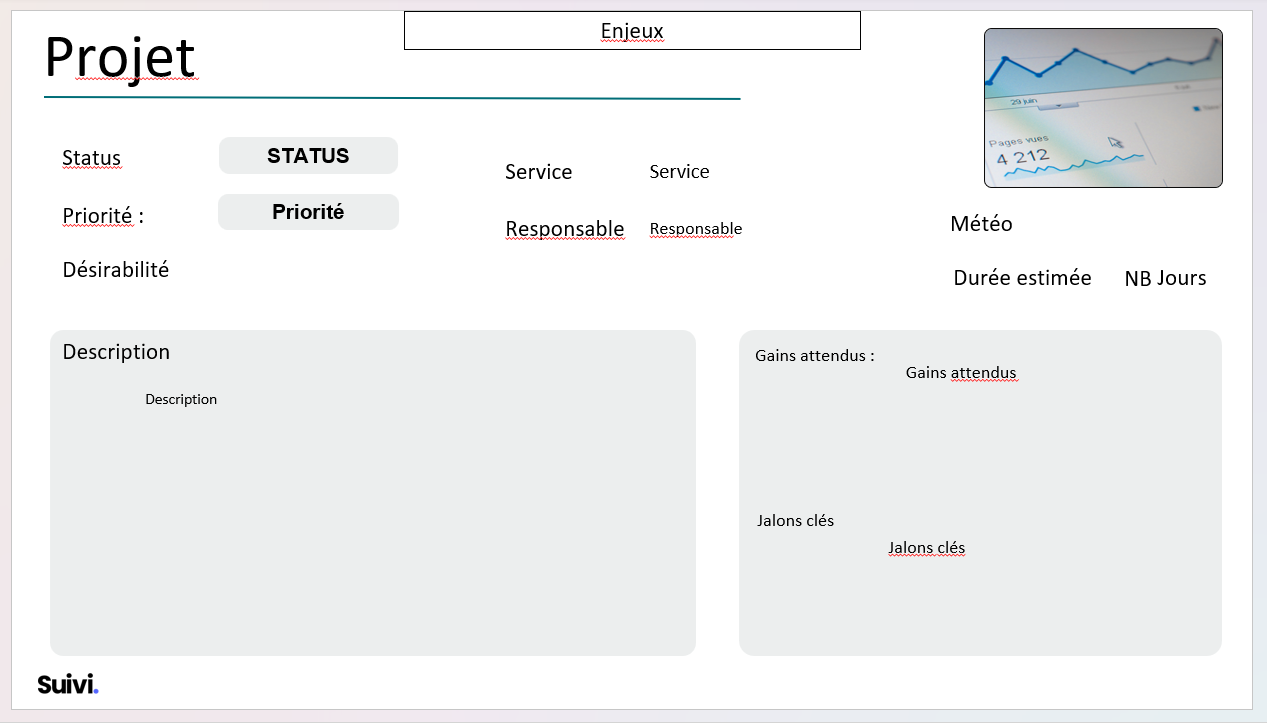Click the bold Priorité rounded badge
The width and height of the screenshot is (1267, 723).
[x=308, y=212]
